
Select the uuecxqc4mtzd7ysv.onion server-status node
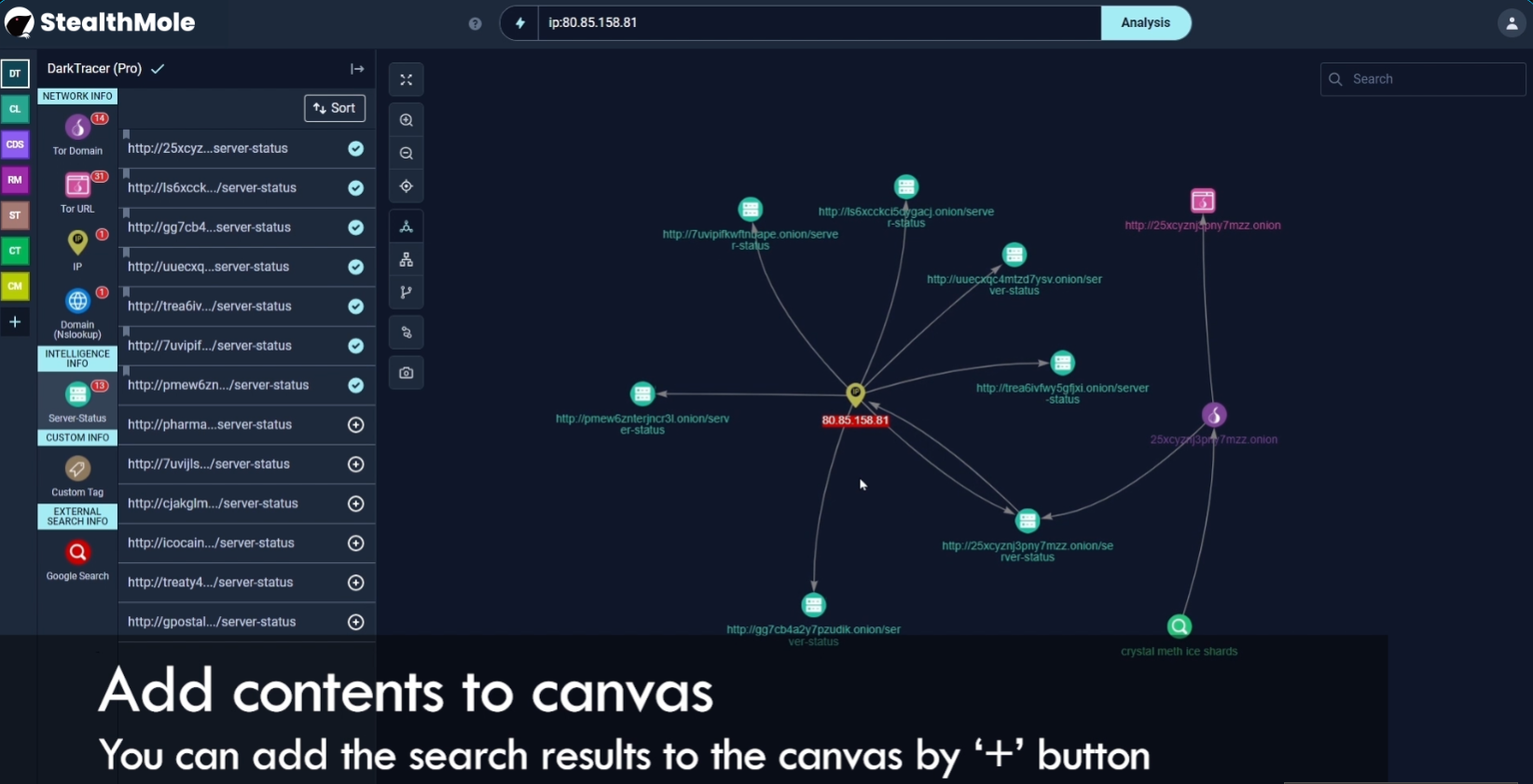point(1015,254)
